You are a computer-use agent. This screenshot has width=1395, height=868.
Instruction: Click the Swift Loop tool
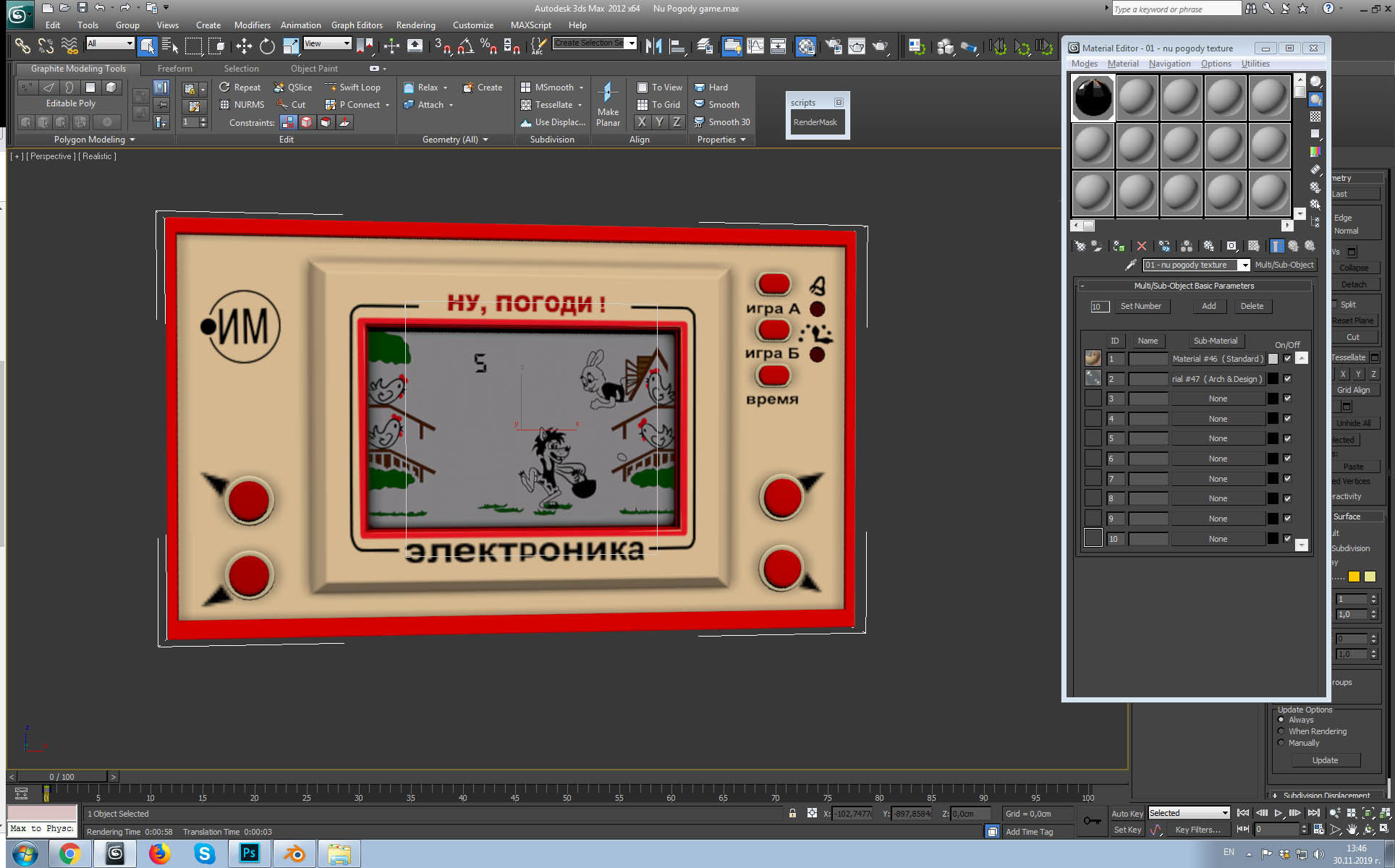pos(354,88)
